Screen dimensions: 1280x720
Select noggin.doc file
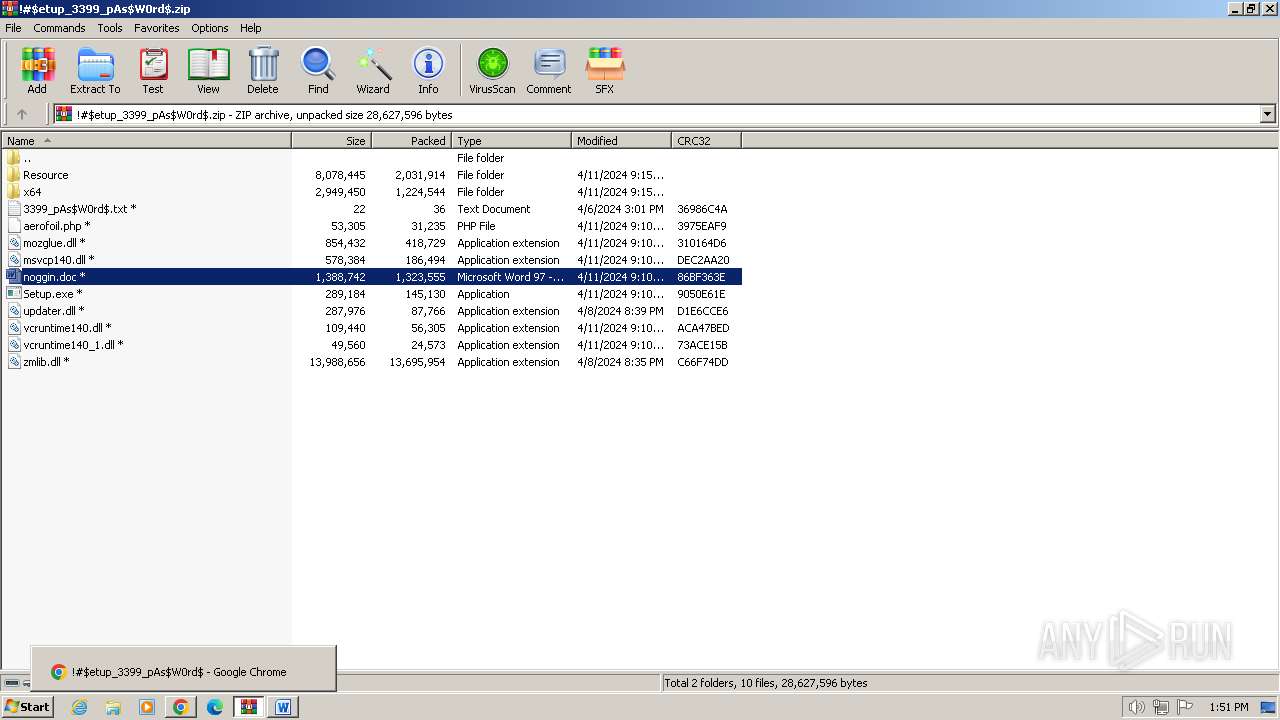point(371,277)
